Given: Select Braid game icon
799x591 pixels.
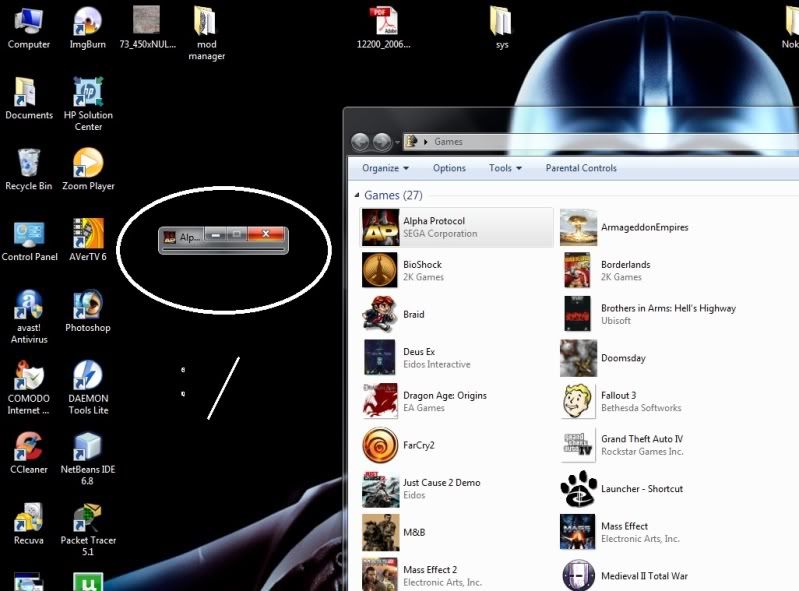Looking at the screenshot, I should (x=380, y=314).
